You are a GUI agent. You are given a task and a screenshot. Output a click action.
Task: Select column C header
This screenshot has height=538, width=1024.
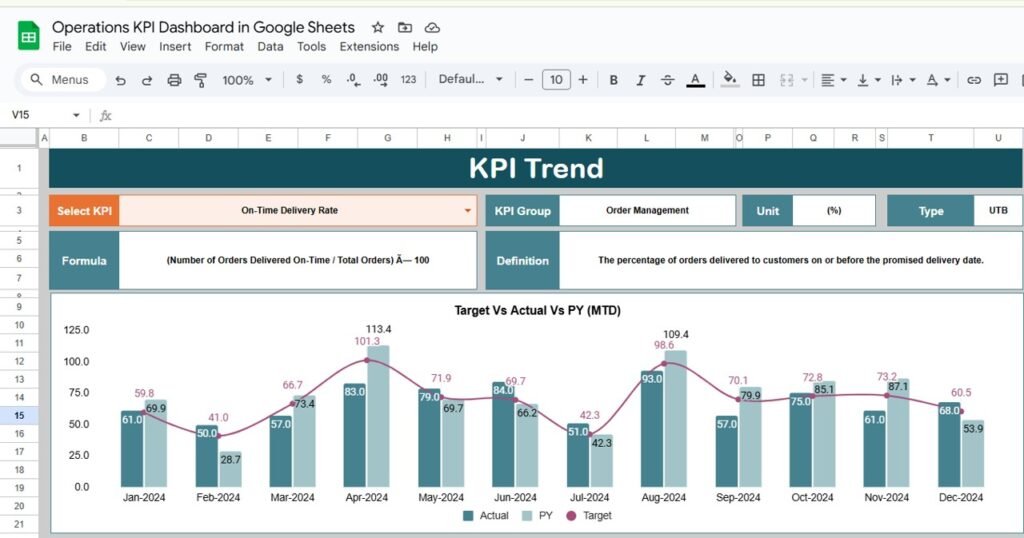149,138
